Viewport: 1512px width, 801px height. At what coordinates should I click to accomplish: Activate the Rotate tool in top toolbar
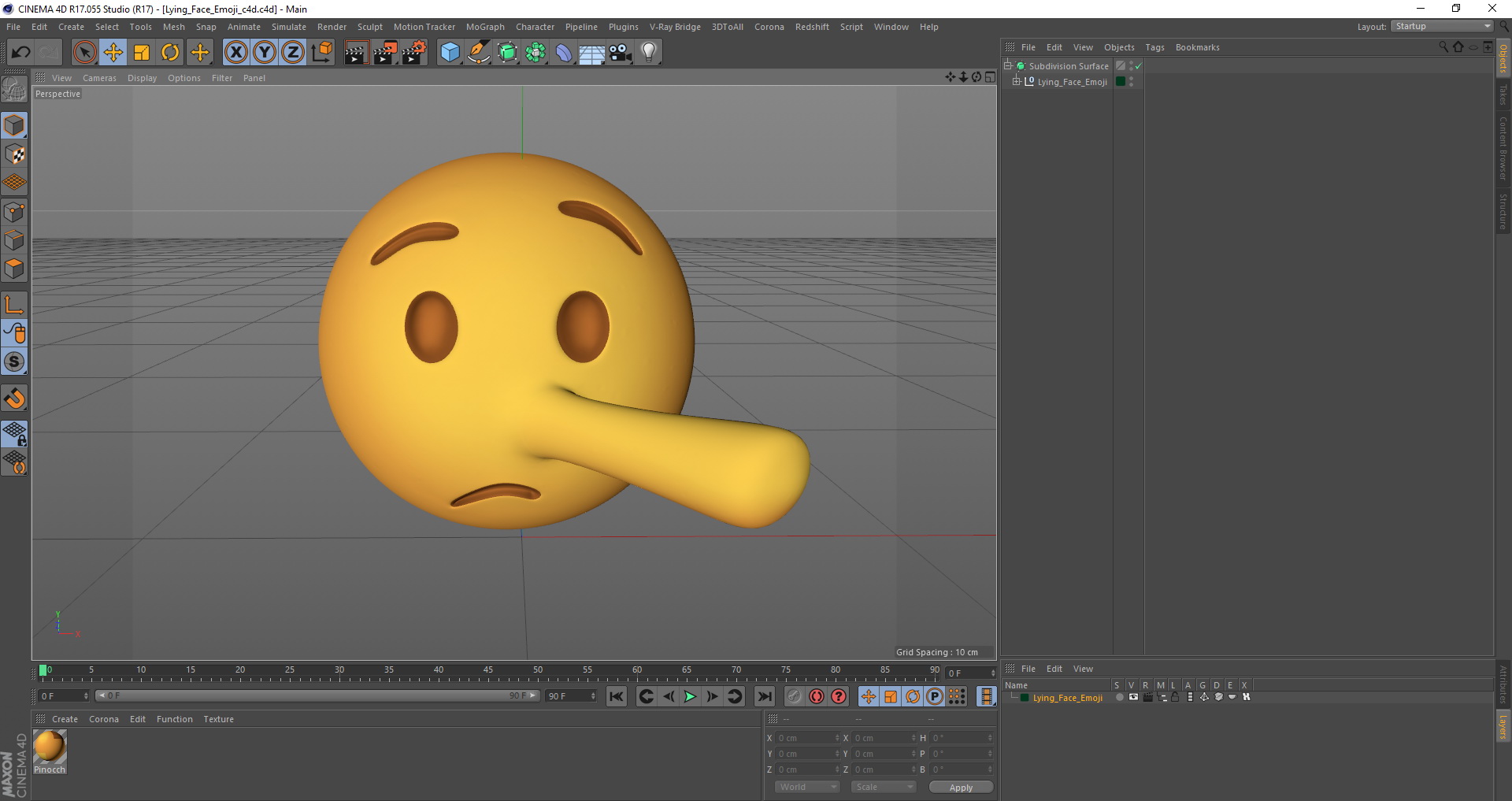click(170, 53)
